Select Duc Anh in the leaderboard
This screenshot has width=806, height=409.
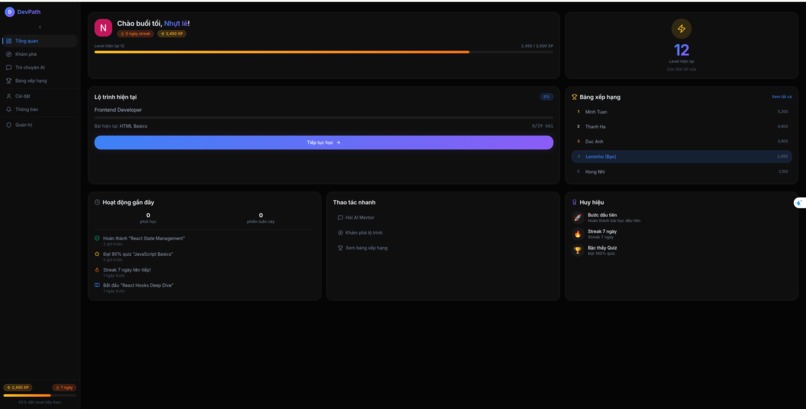pos(681,141)
